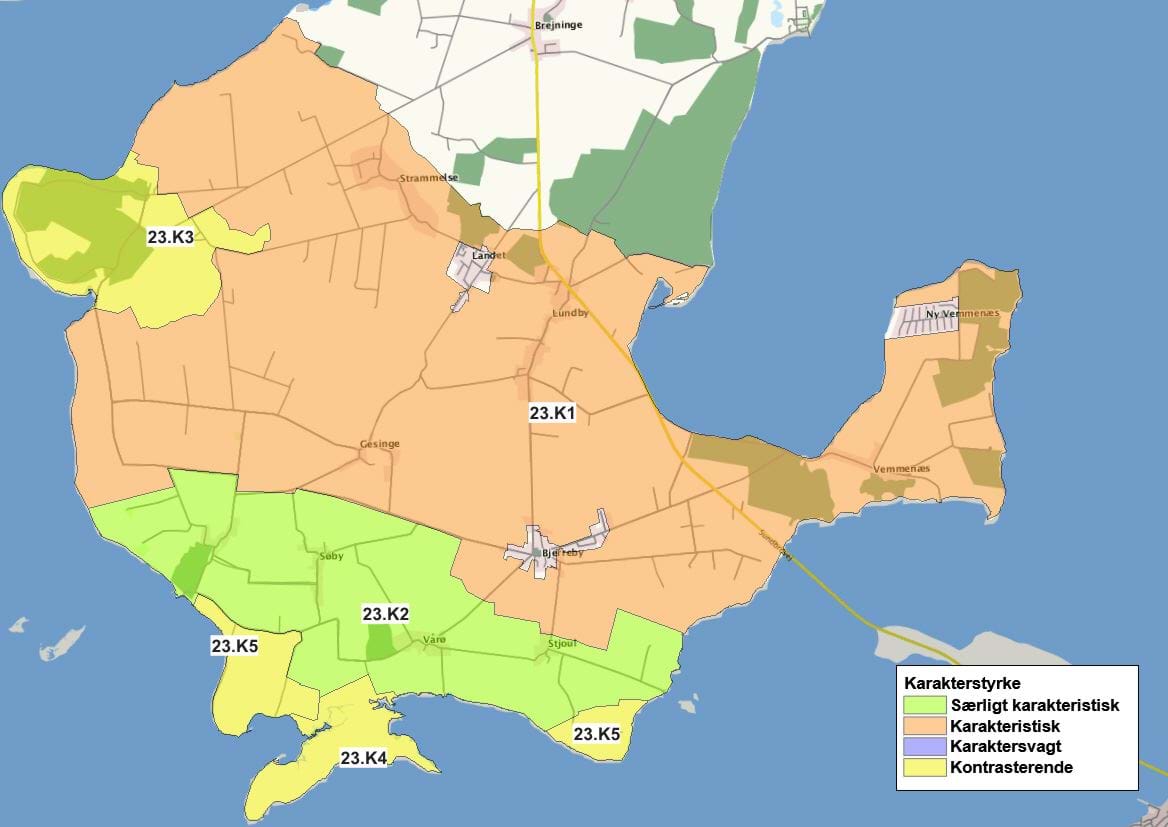The image size is (1168, 827).
Task: Click the 23.K1 area label
Action: [552, 412]
